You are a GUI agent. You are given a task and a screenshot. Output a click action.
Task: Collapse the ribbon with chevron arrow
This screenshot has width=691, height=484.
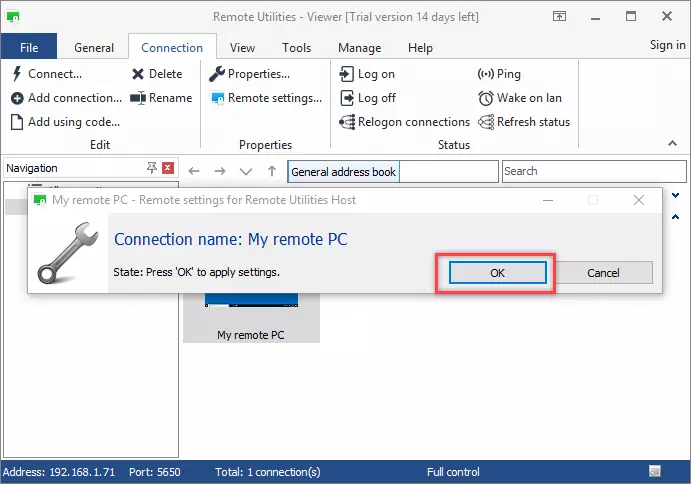pyautogui.click(x=673, y=145)
